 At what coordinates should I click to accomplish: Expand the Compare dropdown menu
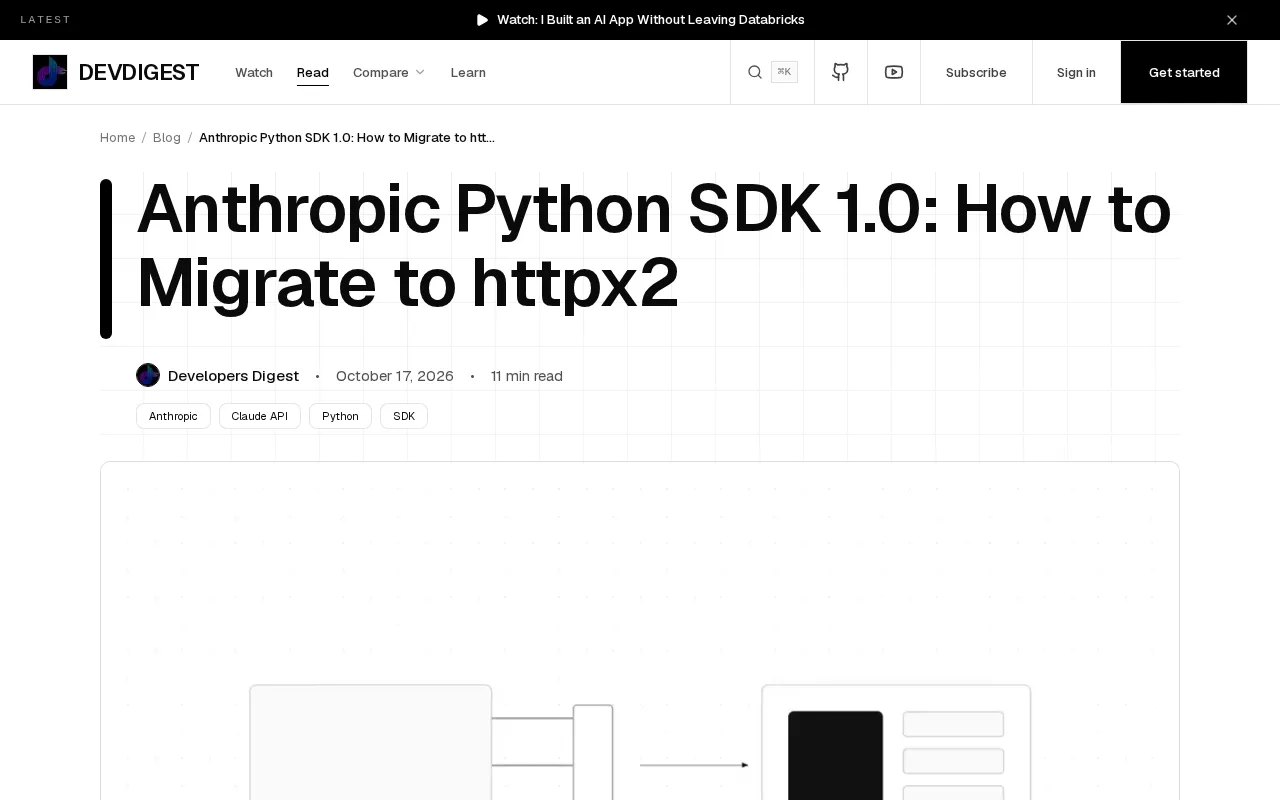[389, 72]
